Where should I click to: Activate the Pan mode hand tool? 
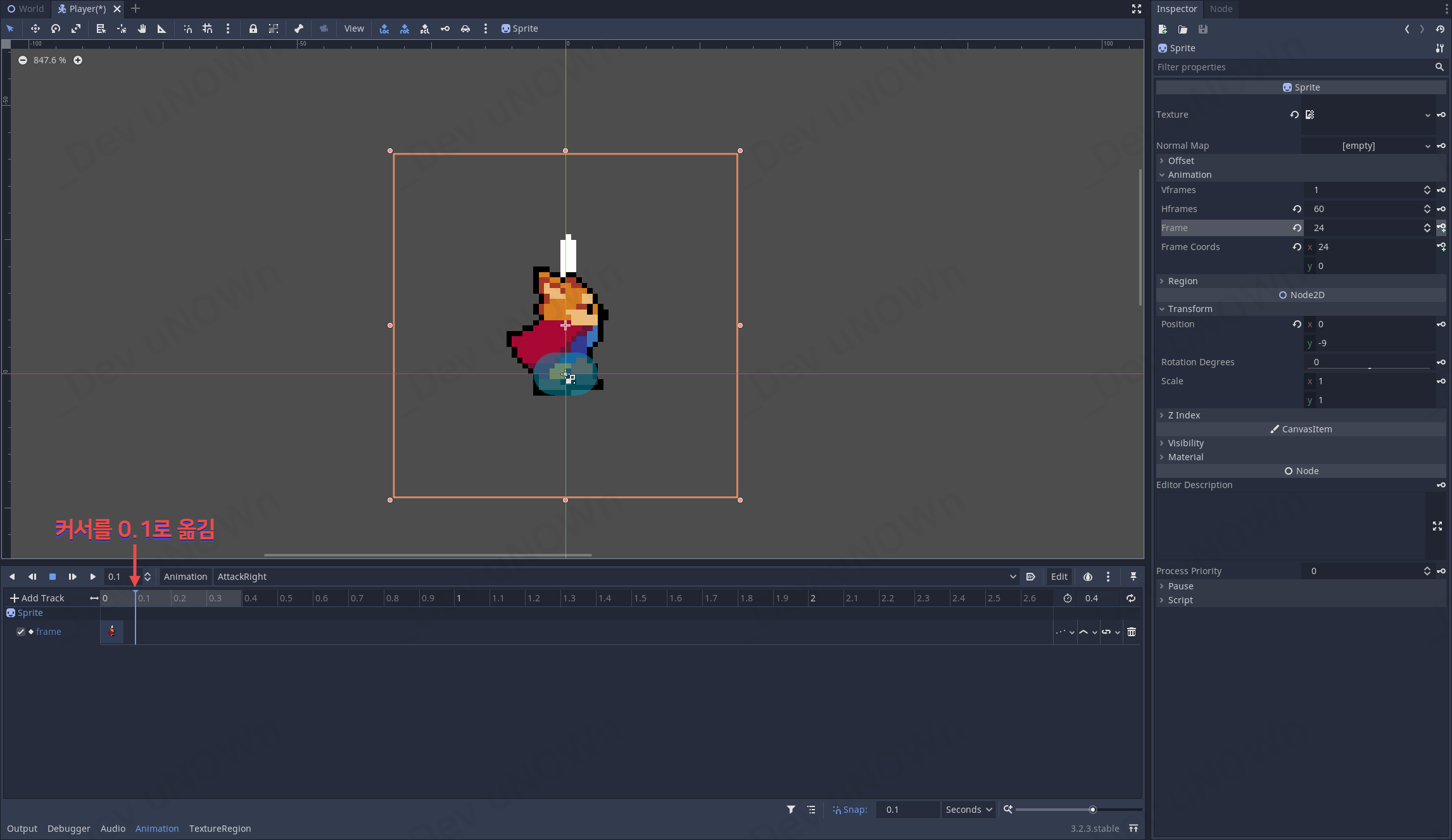pos(142,28)
